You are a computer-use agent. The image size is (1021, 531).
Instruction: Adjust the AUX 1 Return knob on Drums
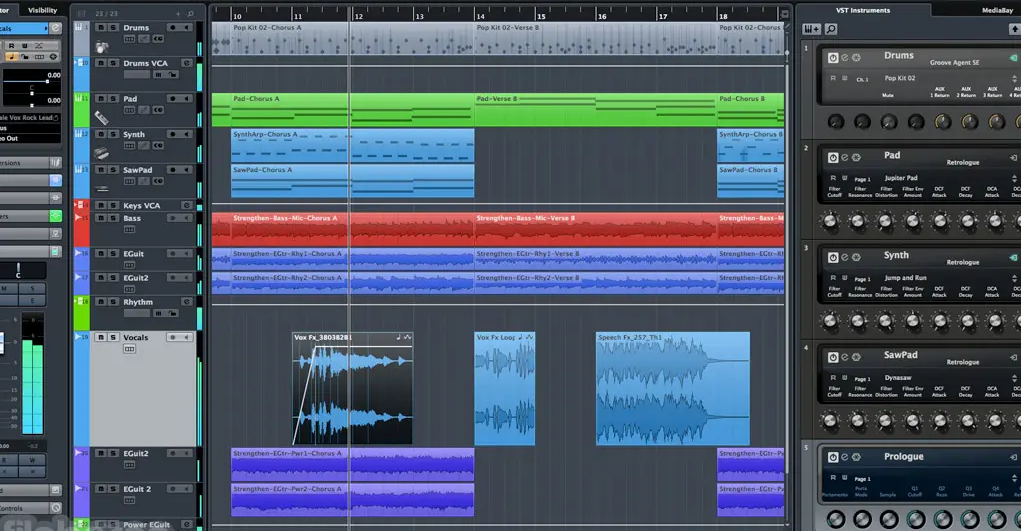(x=942, y=121)
